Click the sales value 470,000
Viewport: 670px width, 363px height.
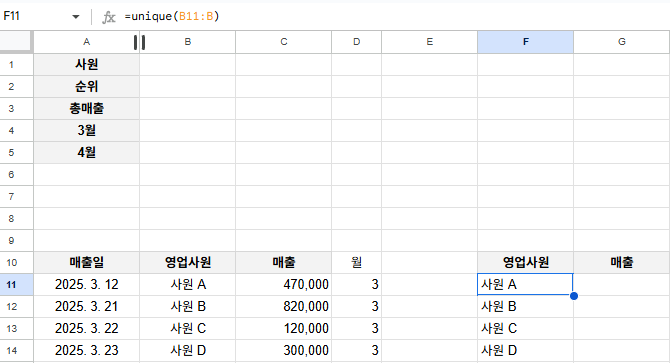284,284
